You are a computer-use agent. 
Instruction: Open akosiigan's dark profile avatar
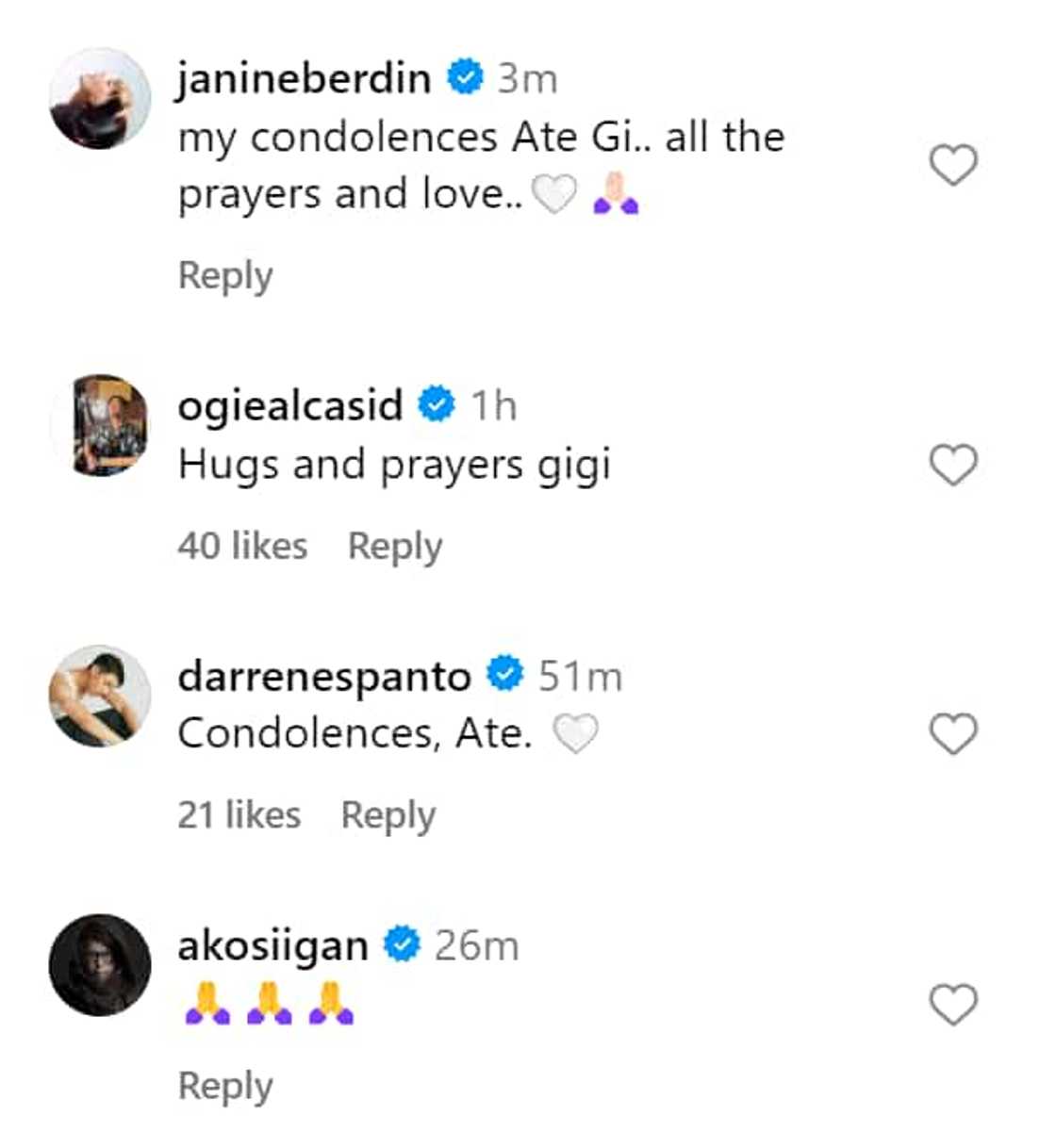[100, 964]
